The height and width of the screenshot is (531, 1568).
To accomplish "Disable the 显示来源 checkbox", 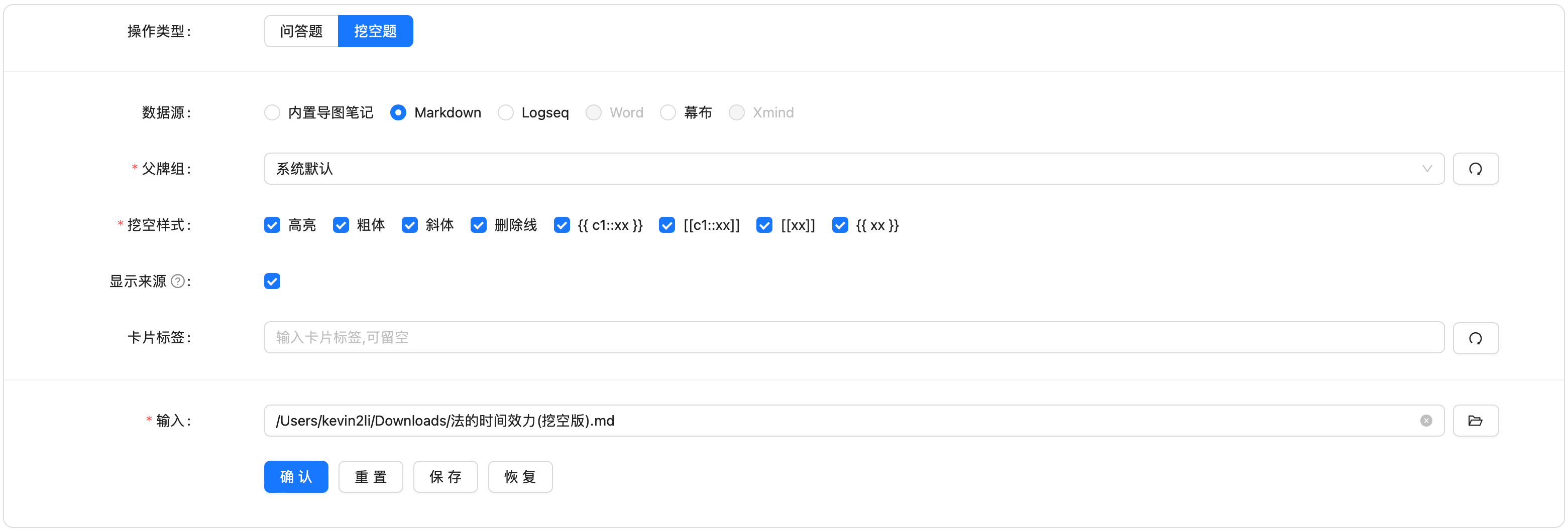I will click(272, 281).
